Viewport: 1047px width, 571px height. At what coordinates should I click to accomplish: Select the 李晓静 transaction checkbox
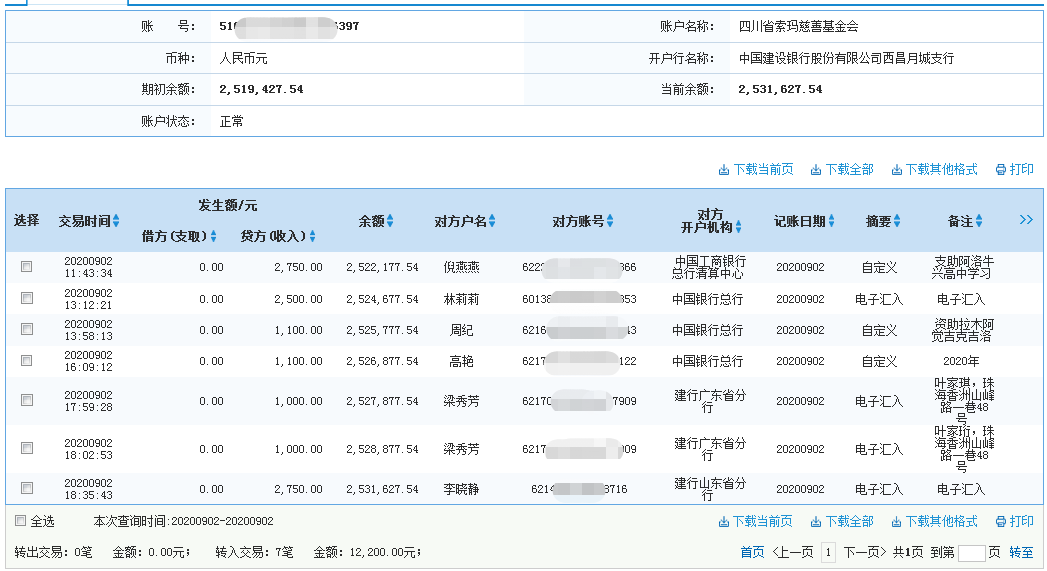point(27,488)
